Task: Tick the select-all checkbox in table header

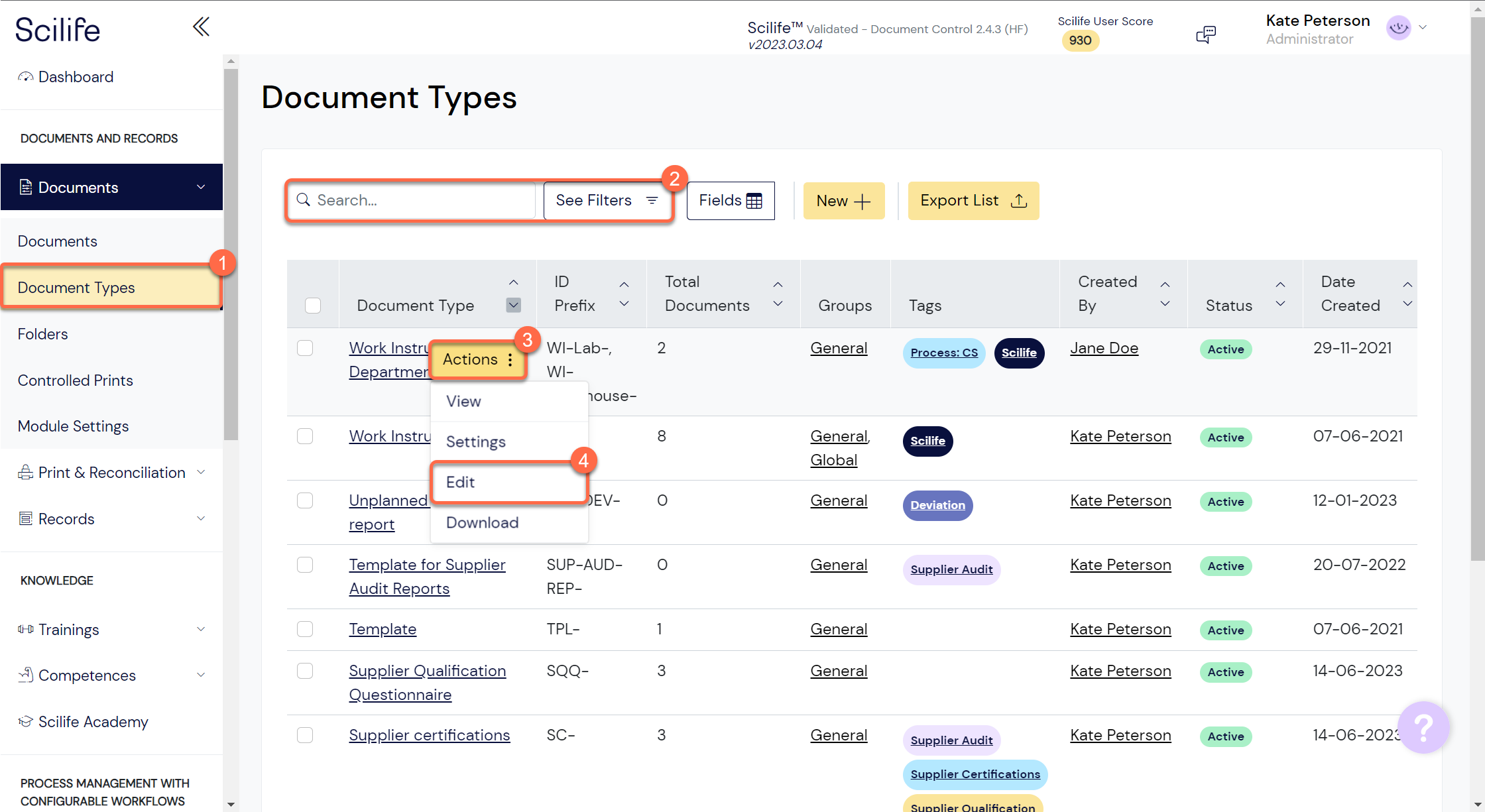Action: click(313, 306)
